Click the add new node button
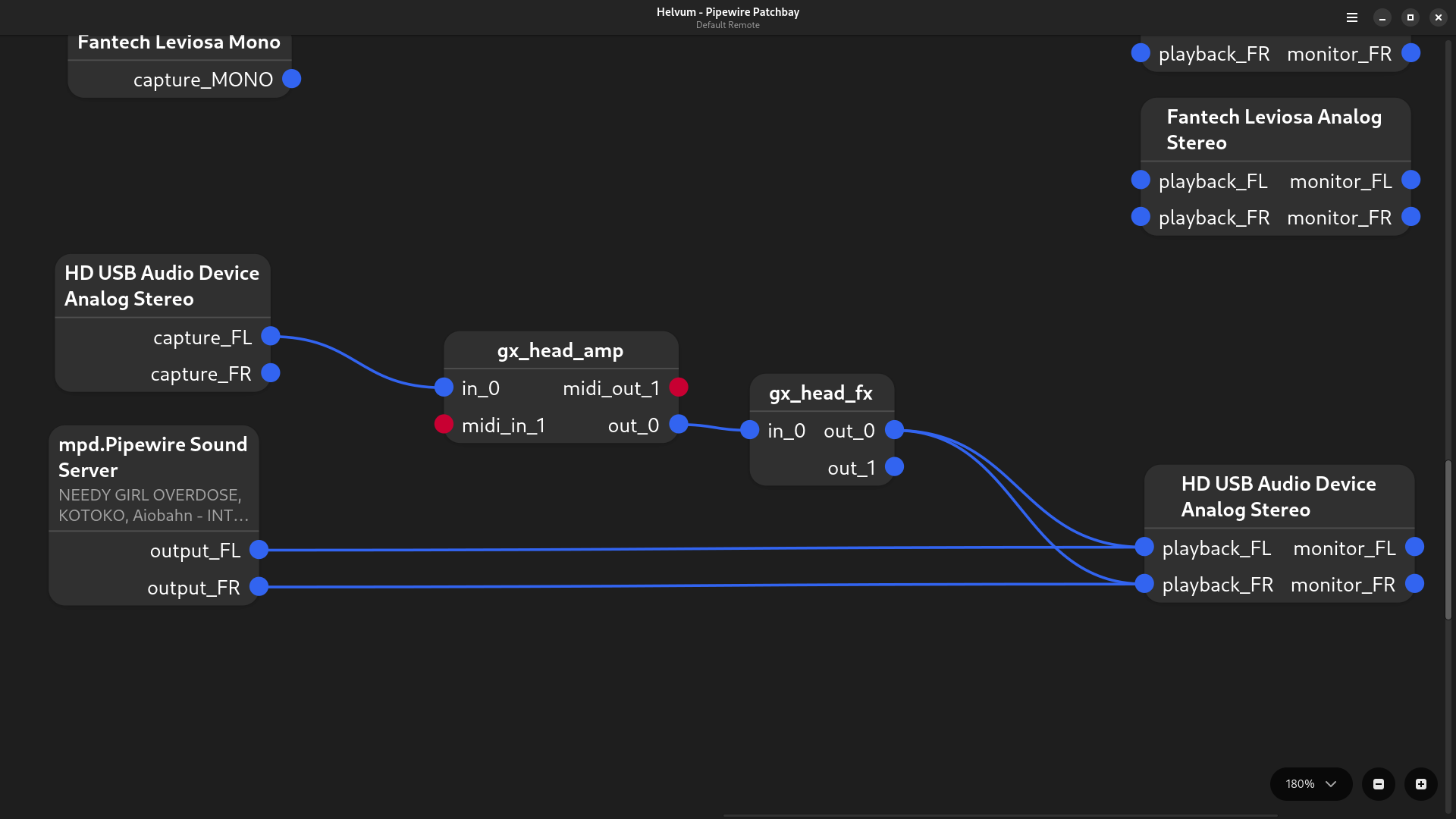Viewport: 1456px width, 819px height. 1420,784
